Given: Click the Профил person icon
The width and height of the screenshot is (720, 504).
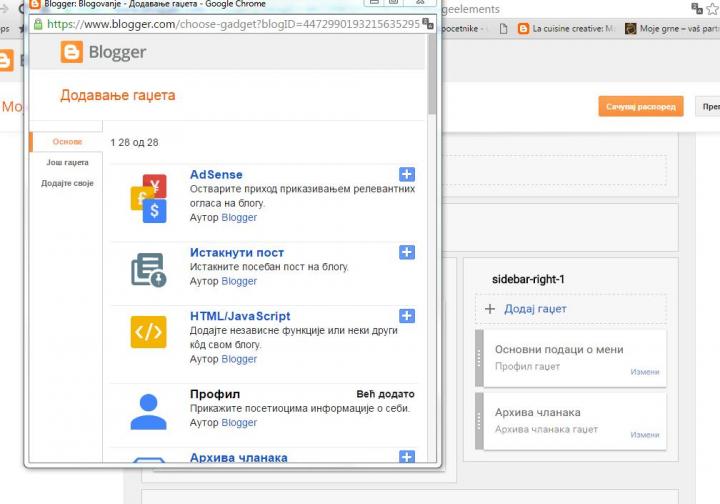Looking at the screenshot, I should pos(148,410).
